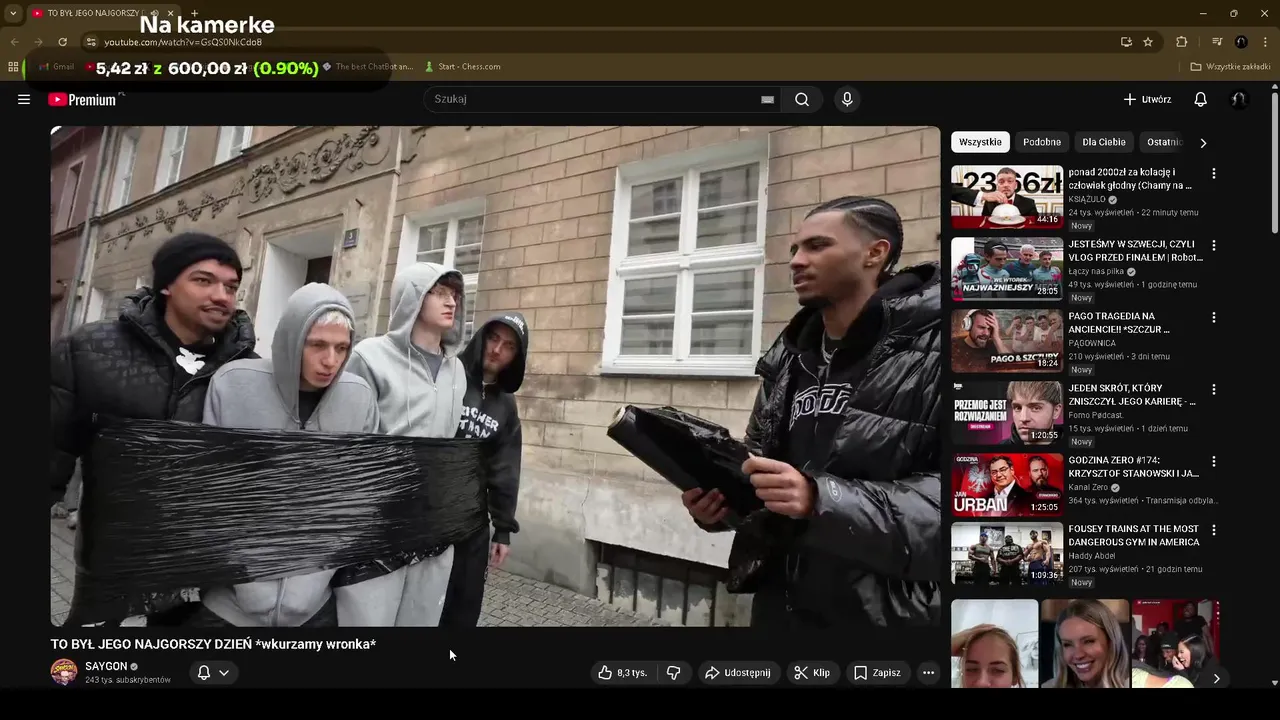Screen dimensions: 1280x720
Task: Select the Dla Ciebie filter chip
Action: point(1104,142)
